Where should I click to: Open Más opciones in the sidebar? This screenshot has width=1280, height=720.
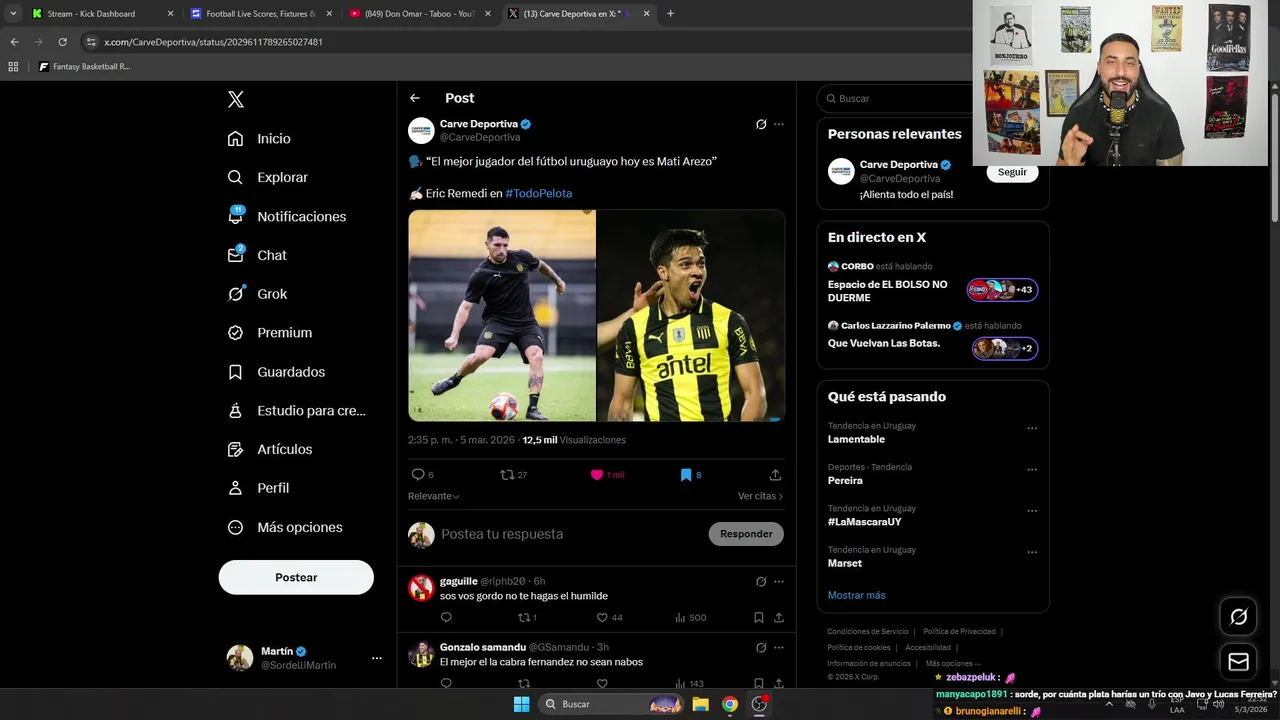(x=284, y=527)
